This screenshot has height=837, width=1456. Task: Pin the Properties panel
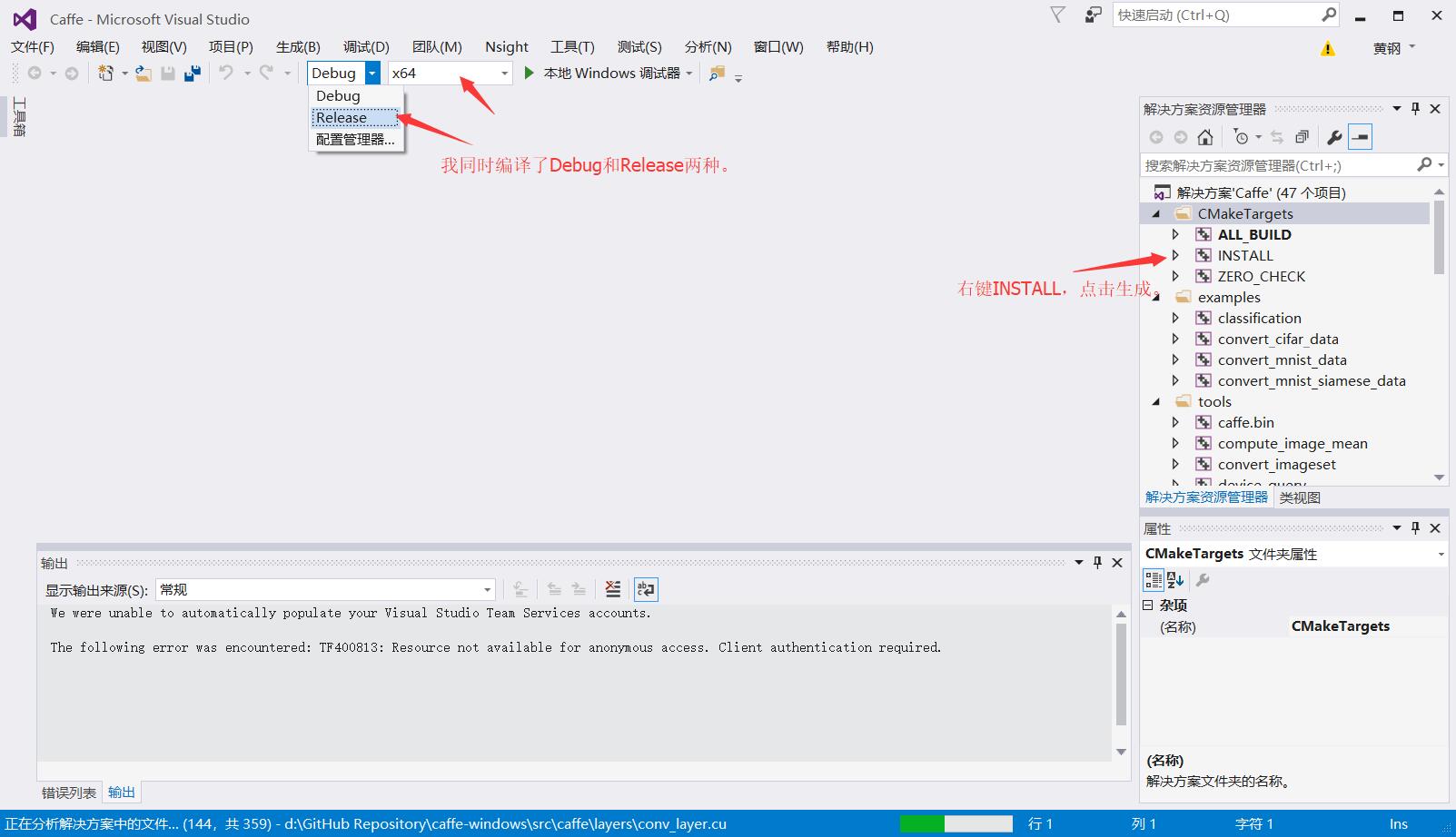pos(1415,528)
